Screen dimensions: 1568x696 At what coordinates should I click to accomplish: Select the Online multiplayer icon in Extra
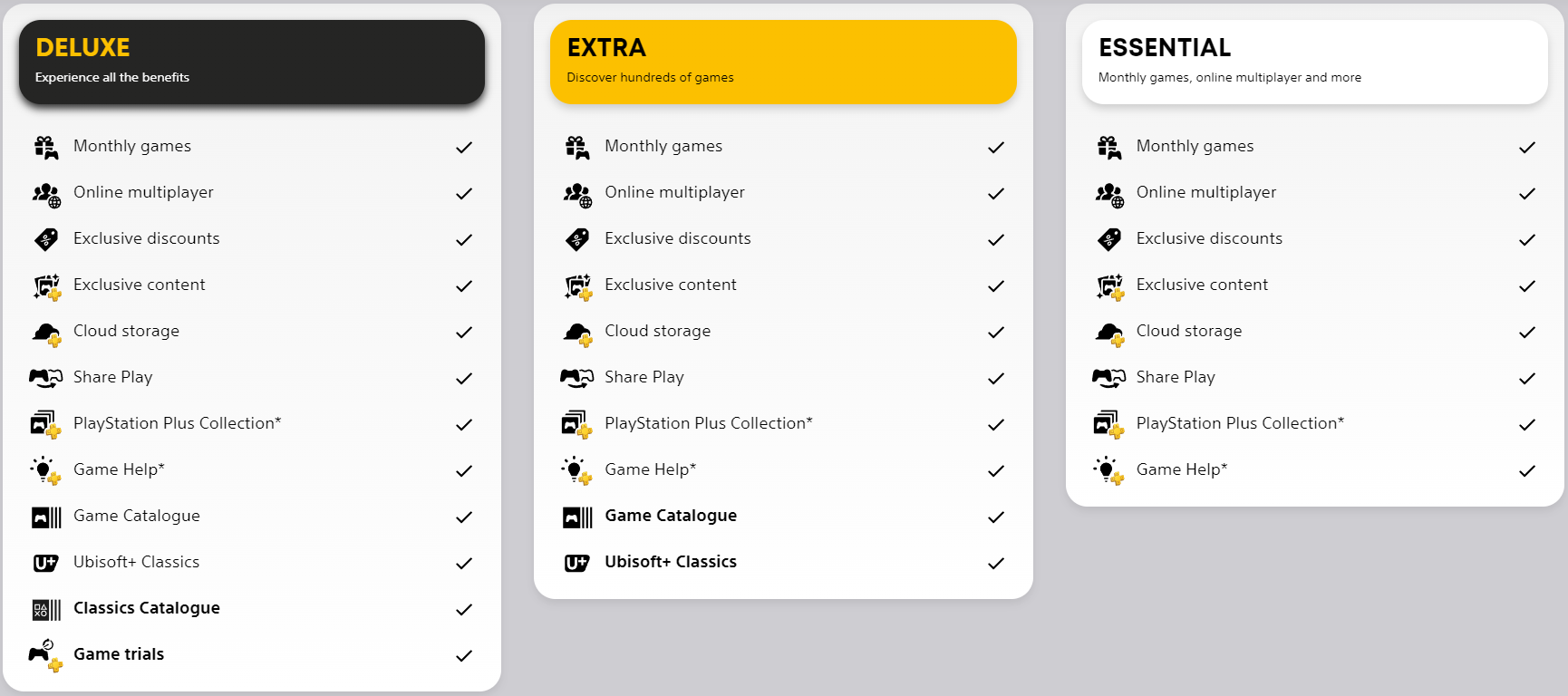tap(577, 194)
